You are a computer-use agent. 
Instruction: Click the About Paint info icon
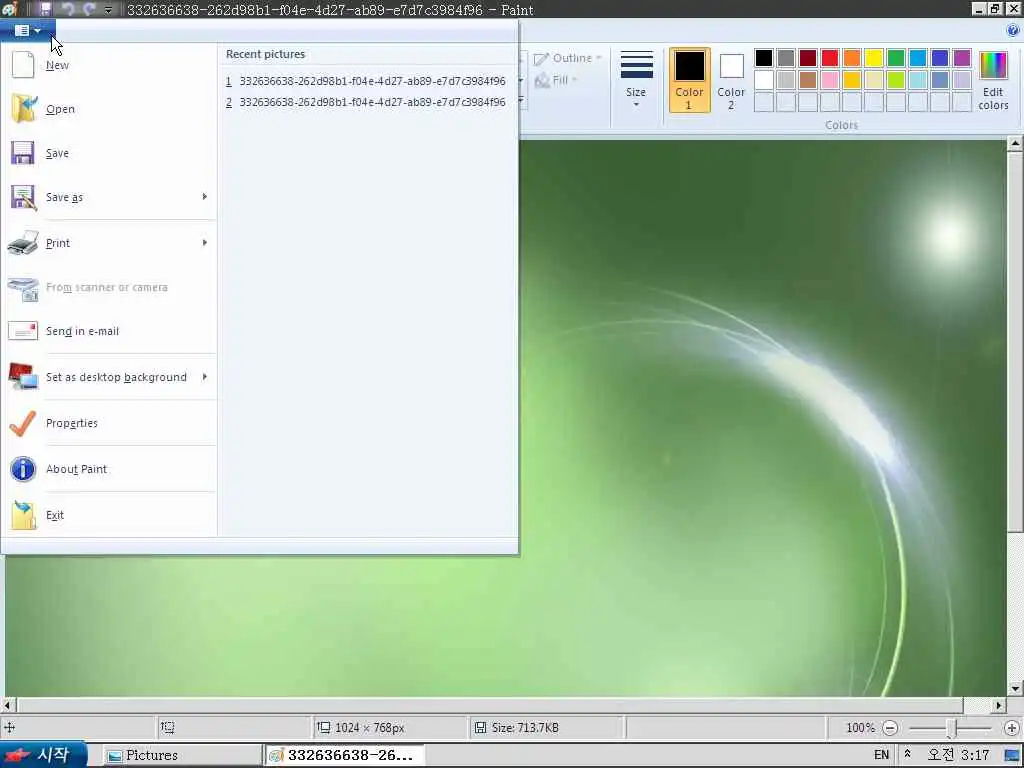coord(23,469)
